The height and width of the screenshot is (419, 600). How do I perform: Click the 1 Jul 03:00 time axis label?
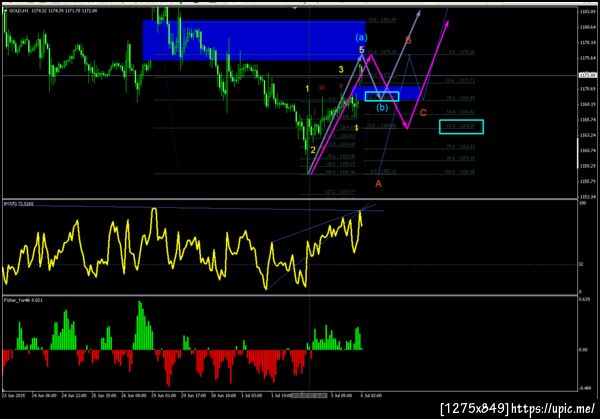[251, 395]
